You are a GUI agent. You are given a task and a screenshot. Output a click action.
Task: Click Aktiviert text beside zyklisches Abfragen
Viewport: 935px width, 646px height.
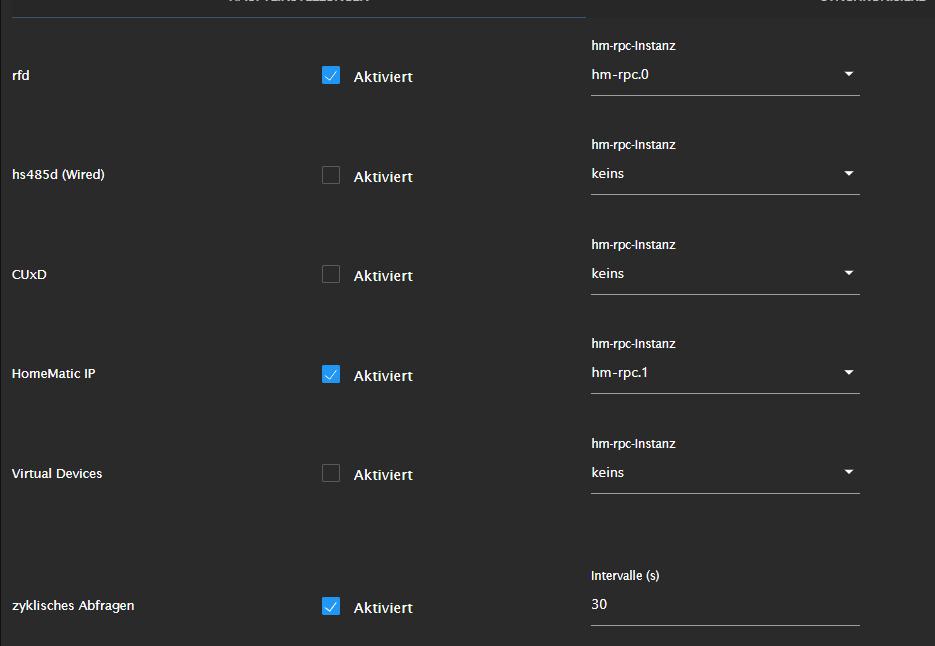point(383,608)
